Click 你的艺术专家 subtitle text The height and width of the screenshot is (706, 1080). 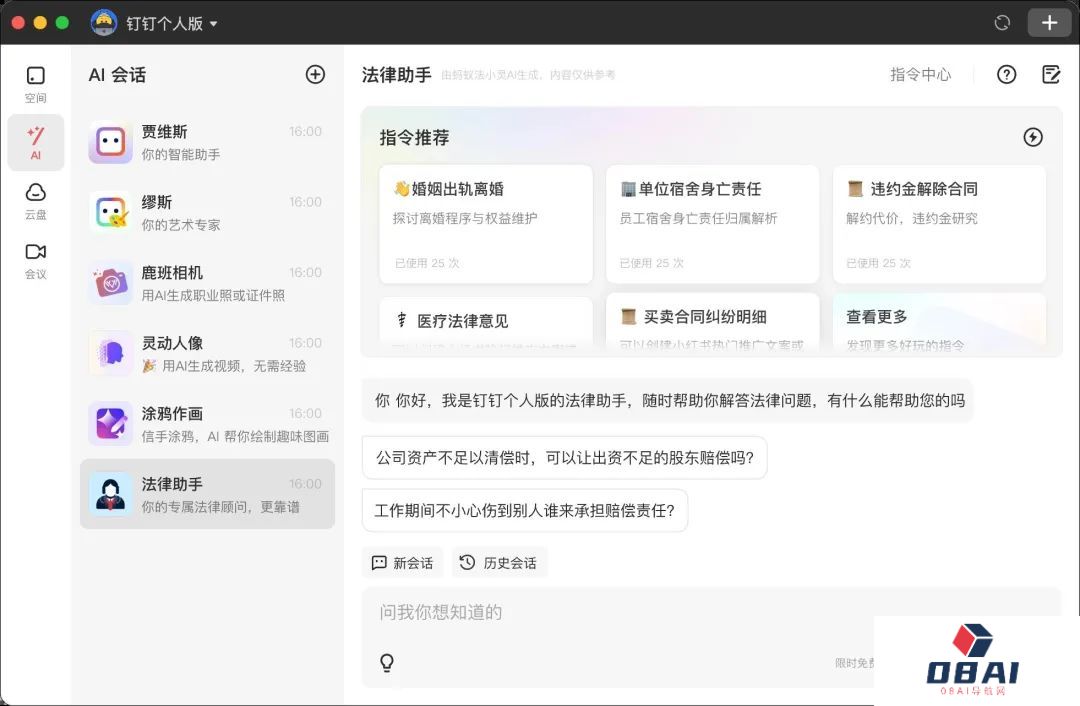click(180, 225)
